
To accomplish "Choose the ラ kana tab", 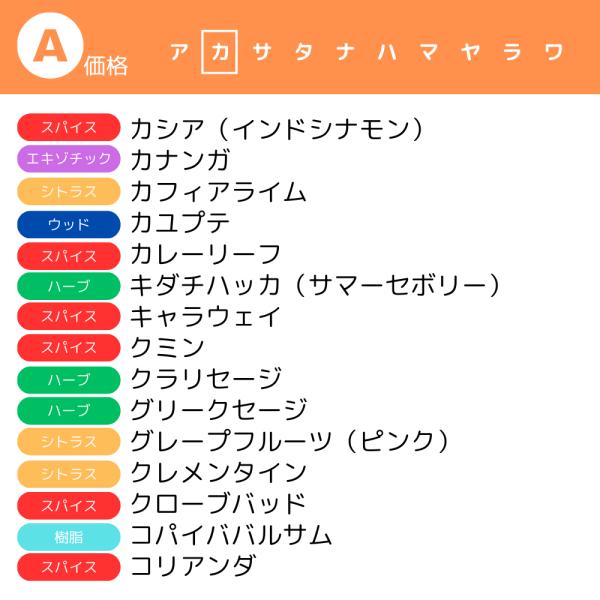I will (x=512, y=52).
